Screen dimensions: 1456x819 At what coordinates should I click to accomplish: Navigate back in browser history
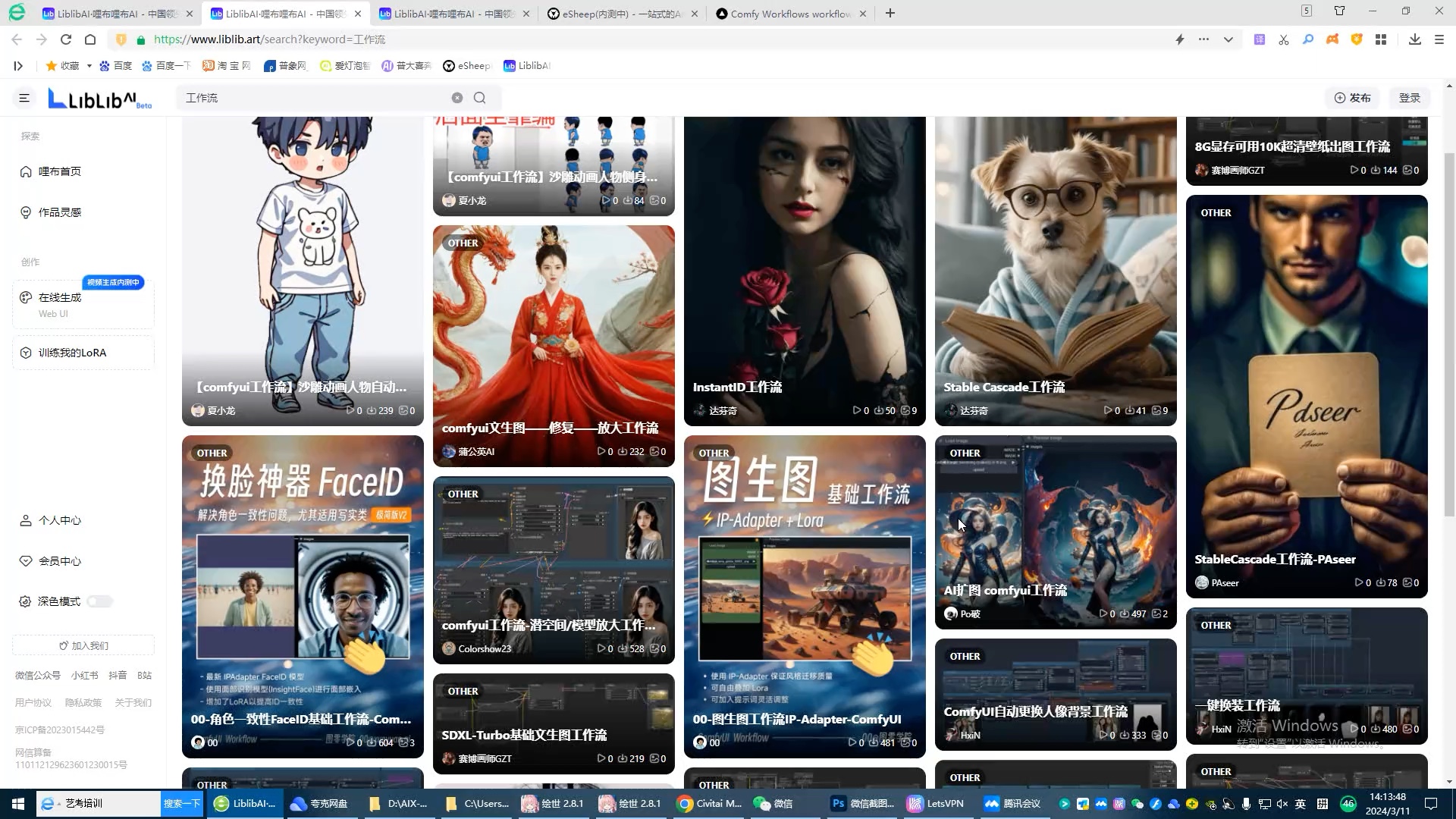tap(17, 39)
